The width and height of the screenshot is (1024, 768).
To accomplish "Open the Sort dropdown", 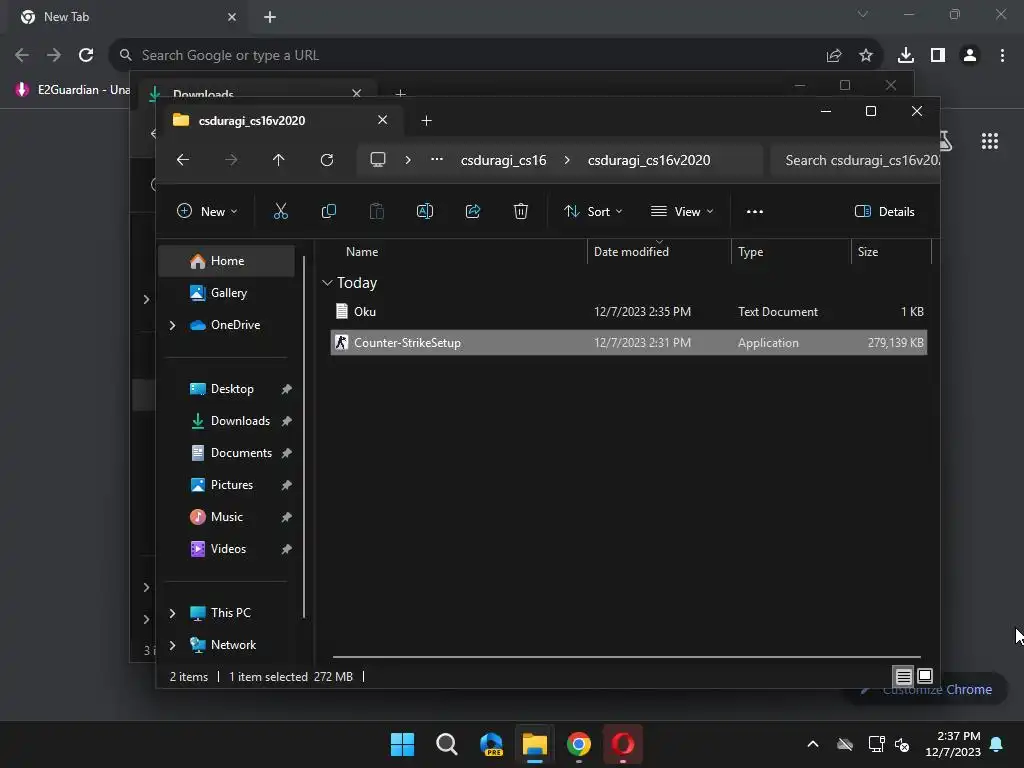I will coord(593,212).
